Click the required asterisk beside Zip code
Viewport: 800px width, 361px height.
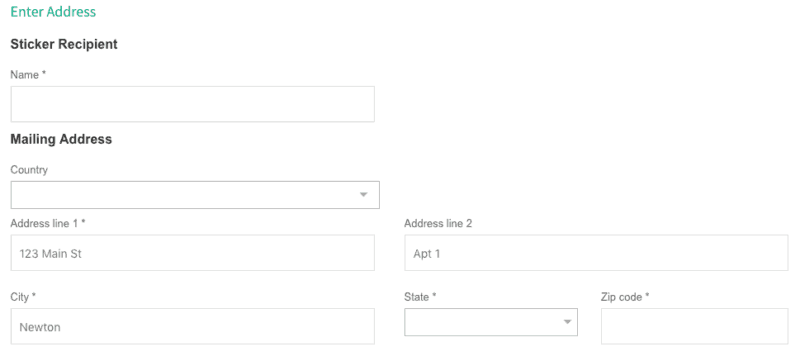coord(647,295)
